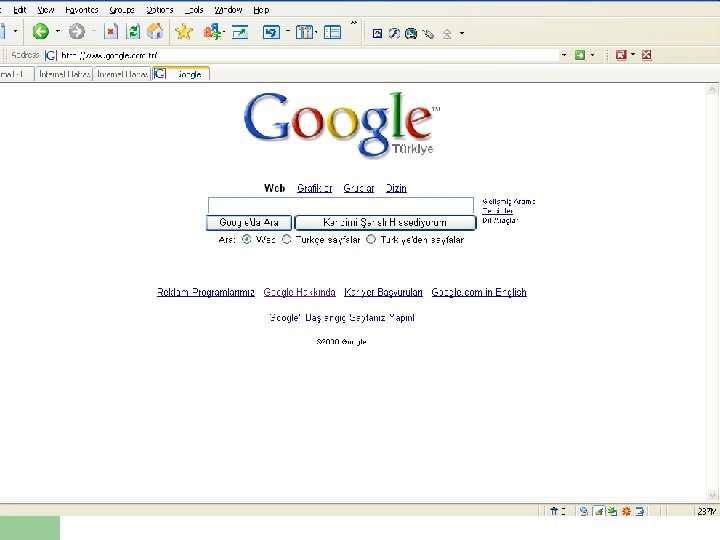The width and height of the screenshot is (720, 540).
Task: Click the Kendimi Şanslı Hissediyorum button
Action: pyautogui.click(x=385, y=222)
